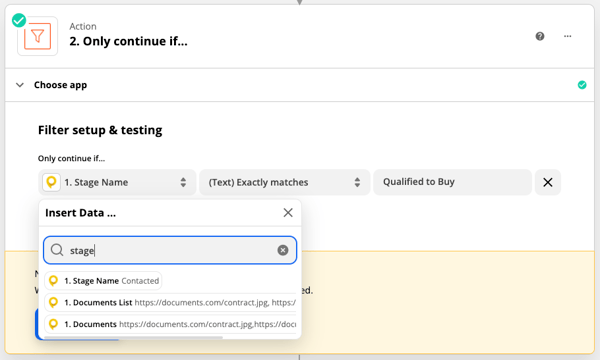This screenshot has width=600, height=360.
Task: Open the three-dots step options menu
Action: point(567,36)
